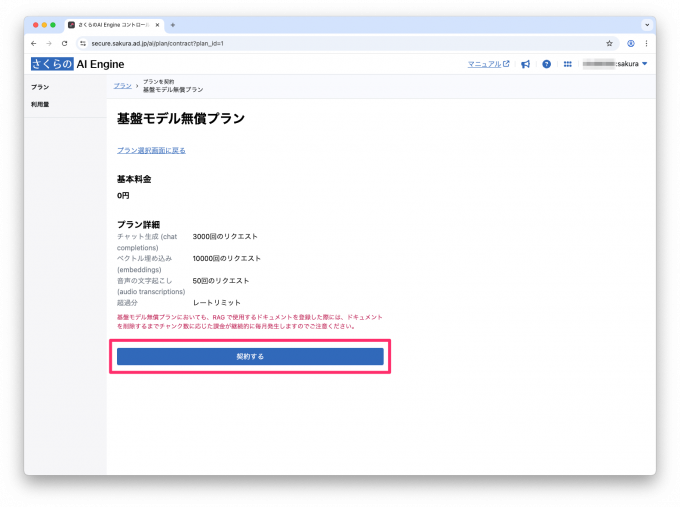Image resolution: width=680 pixels, height=507 pixels.
Task: Select the さくらのAI Engine コントロール tab
Action: coord(114,25)
